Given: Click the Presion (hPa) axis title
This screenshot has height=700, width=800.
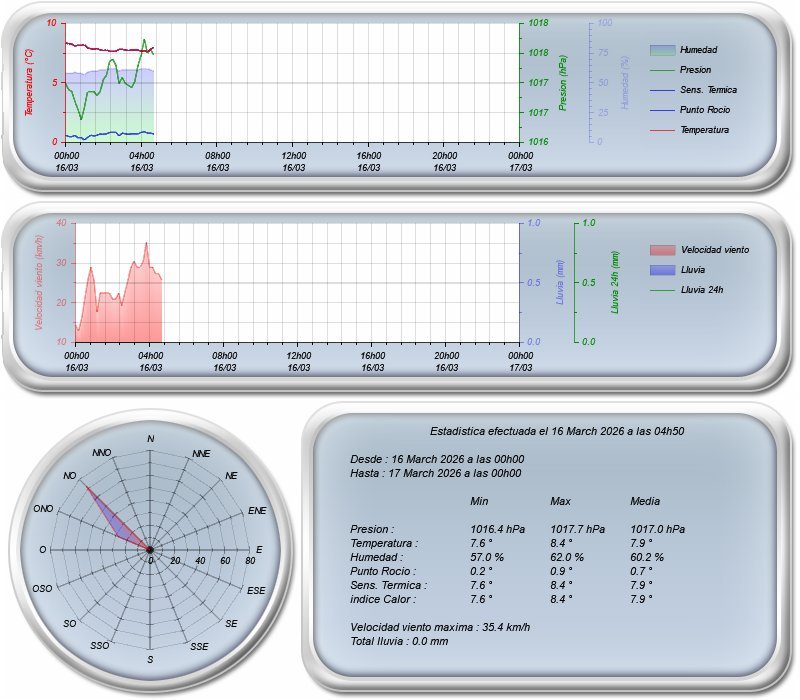Looking at the screenshot, I should [563, 82].
